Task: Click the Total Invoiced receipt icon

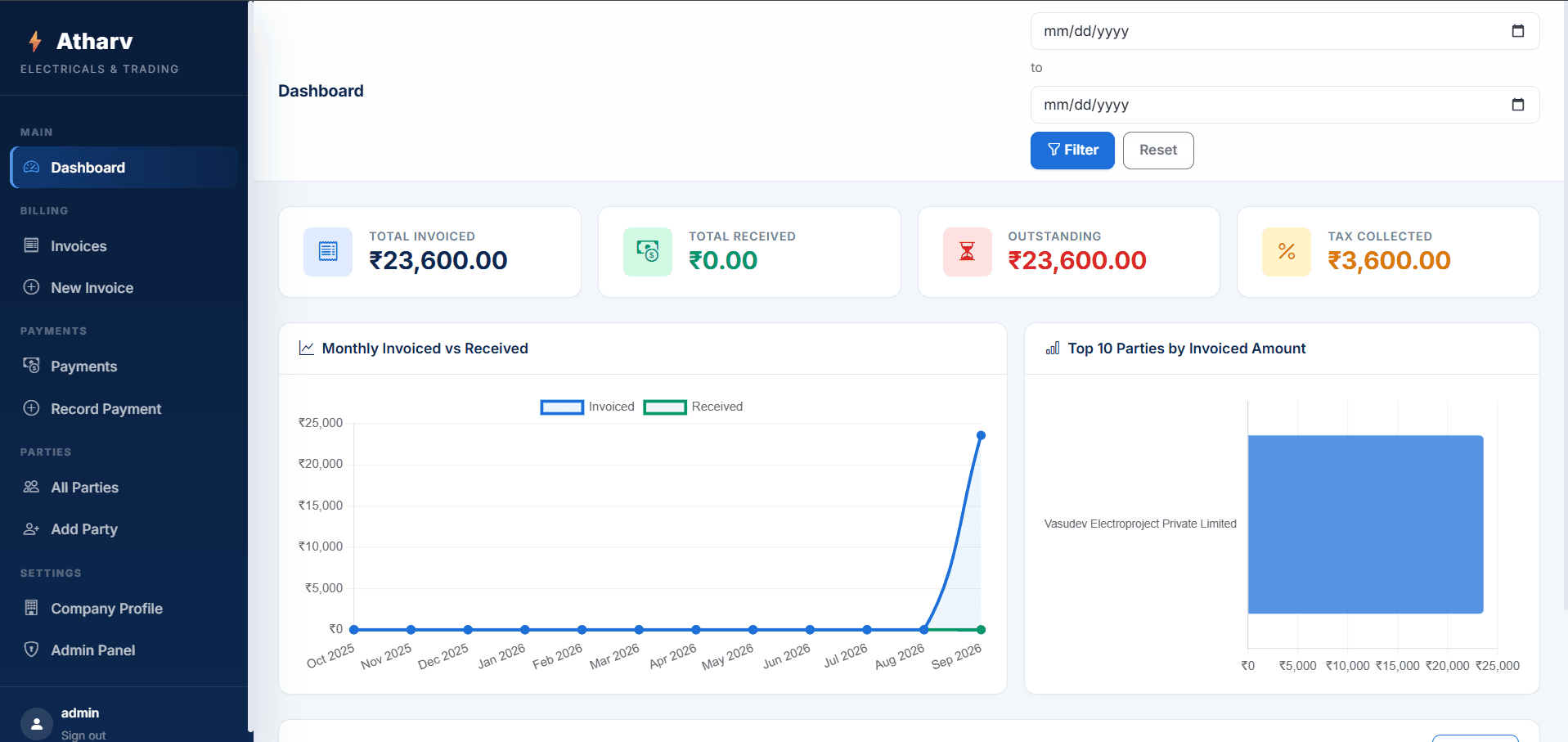Action: tap(328, 252)
